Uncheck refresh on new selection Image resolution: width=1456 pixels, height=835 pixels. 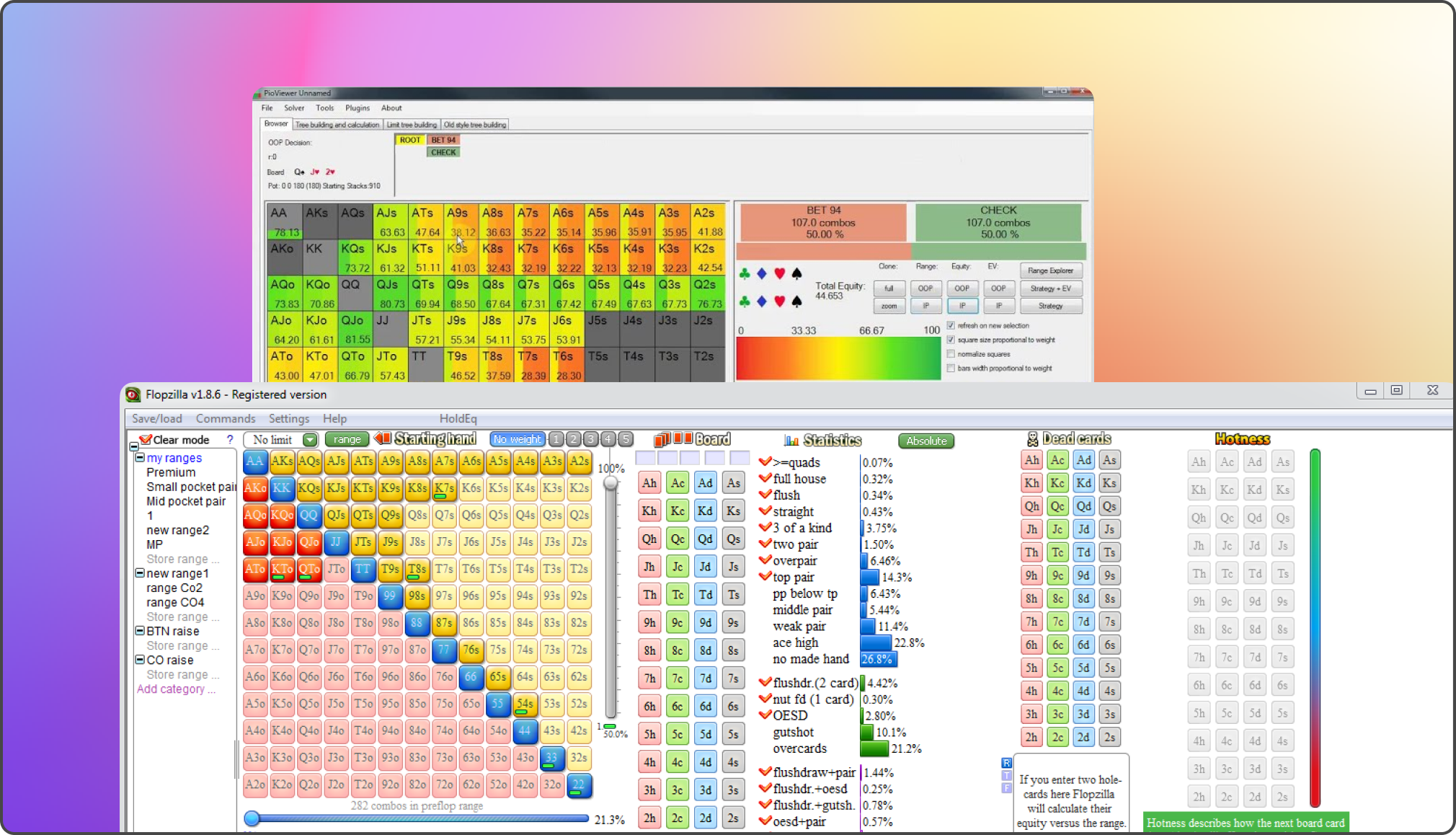pyautogui.click(x=951, y=325)
